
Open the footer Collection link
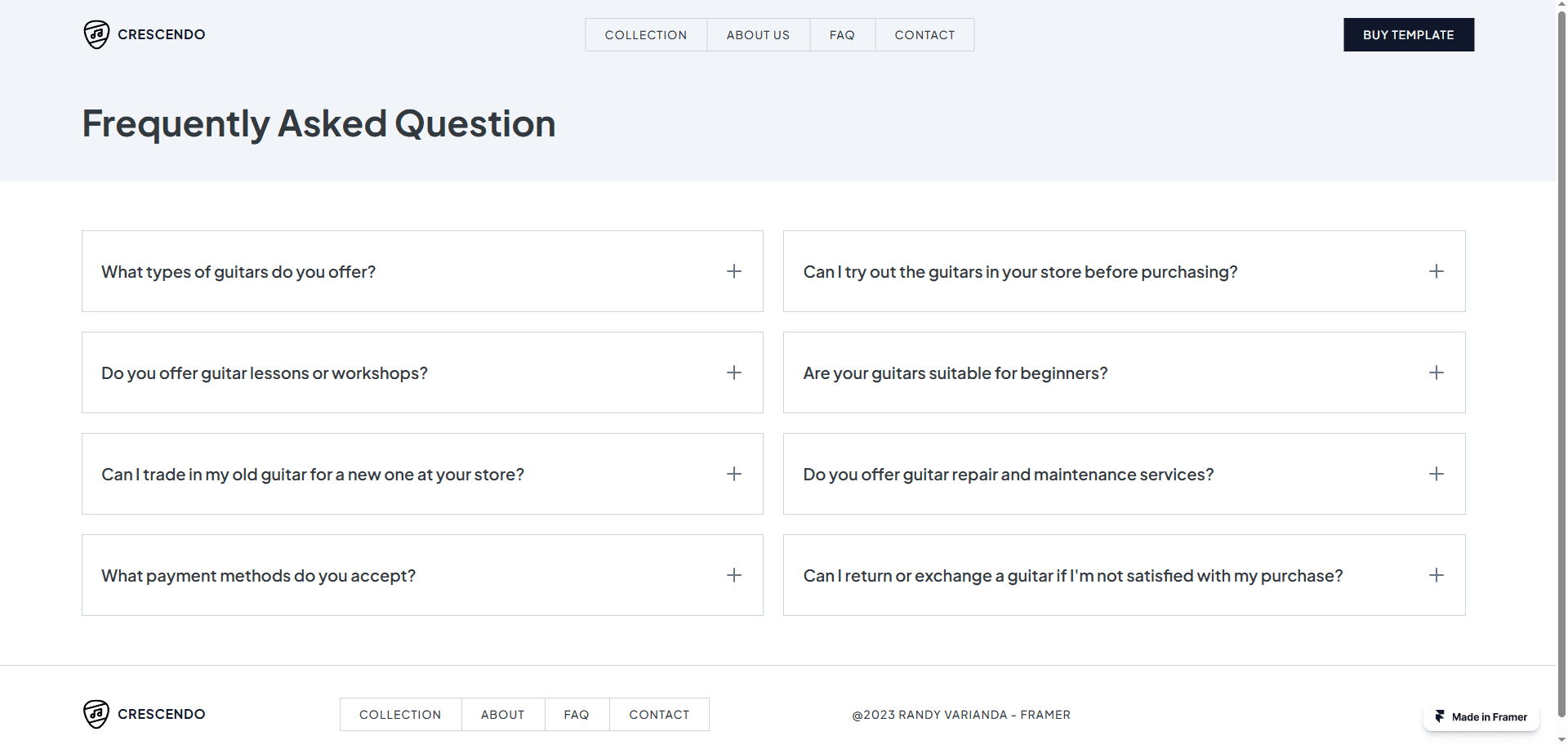400,715
